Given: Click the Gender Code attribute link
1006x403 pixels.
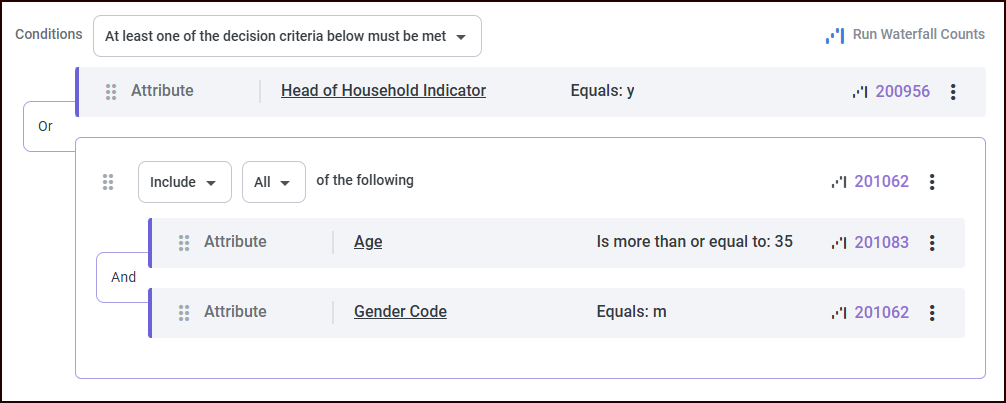Looking at the screenshot, I should [x=400, y=312].
